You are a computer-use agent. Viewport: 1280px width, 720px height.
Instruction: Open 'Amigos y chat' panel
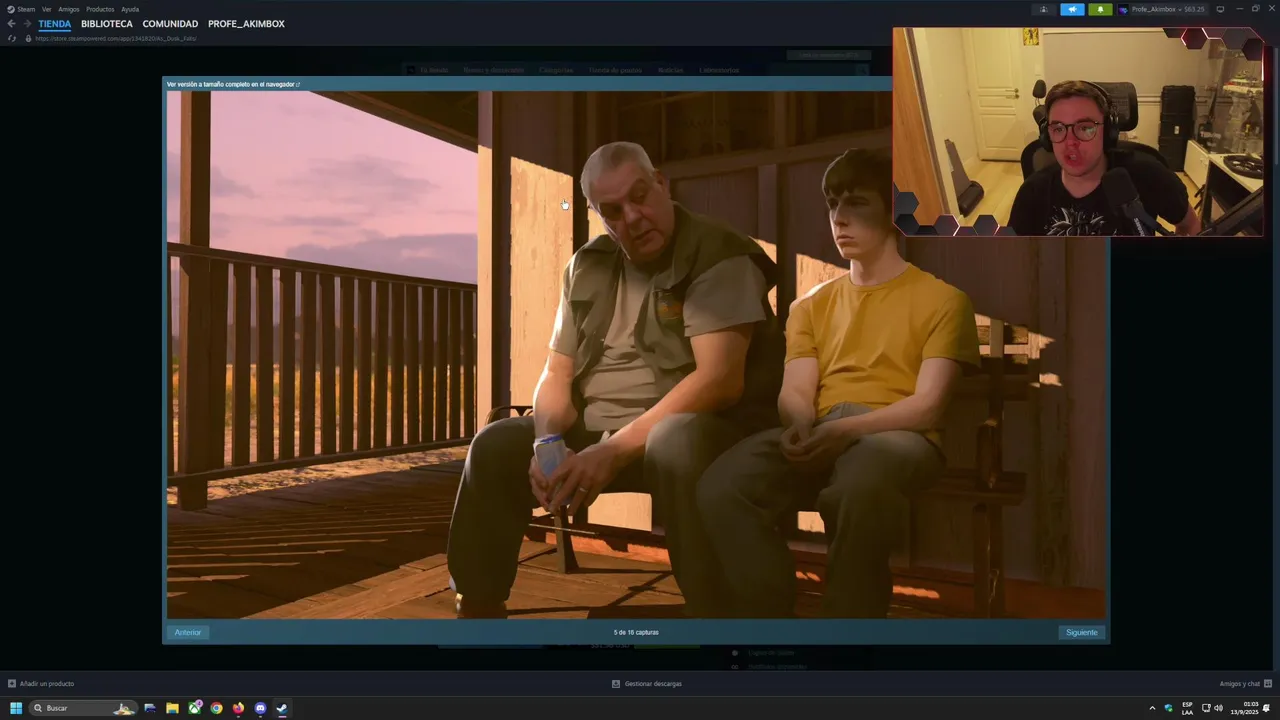pyautogui.click(x=1240, y=684)
